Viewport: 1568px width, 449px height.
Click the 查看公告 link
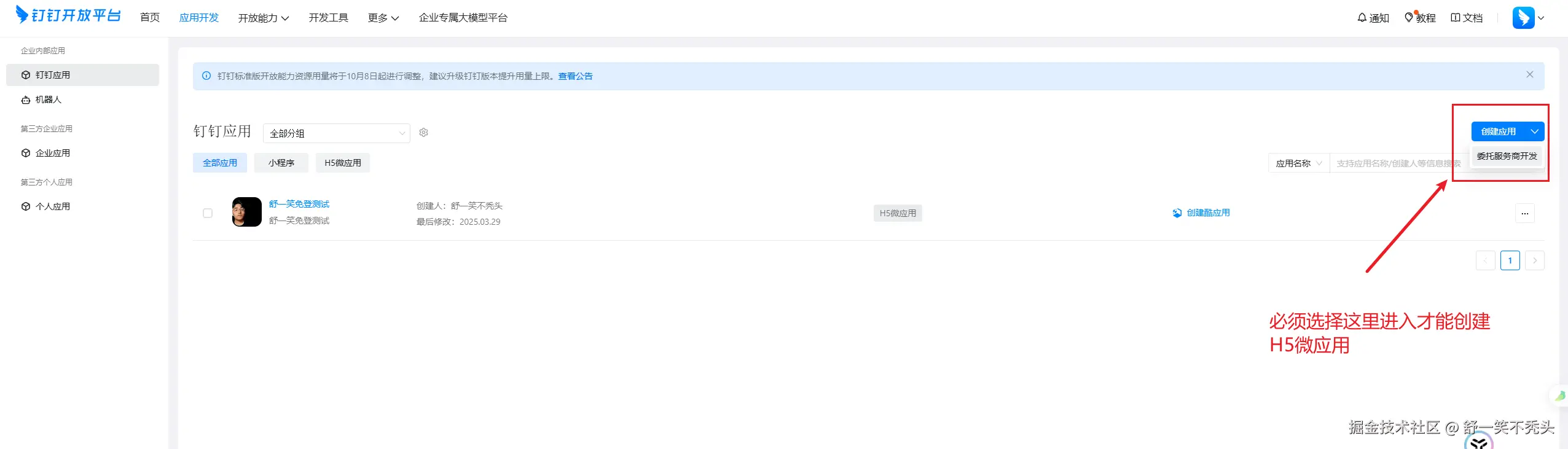click(575, 76)
